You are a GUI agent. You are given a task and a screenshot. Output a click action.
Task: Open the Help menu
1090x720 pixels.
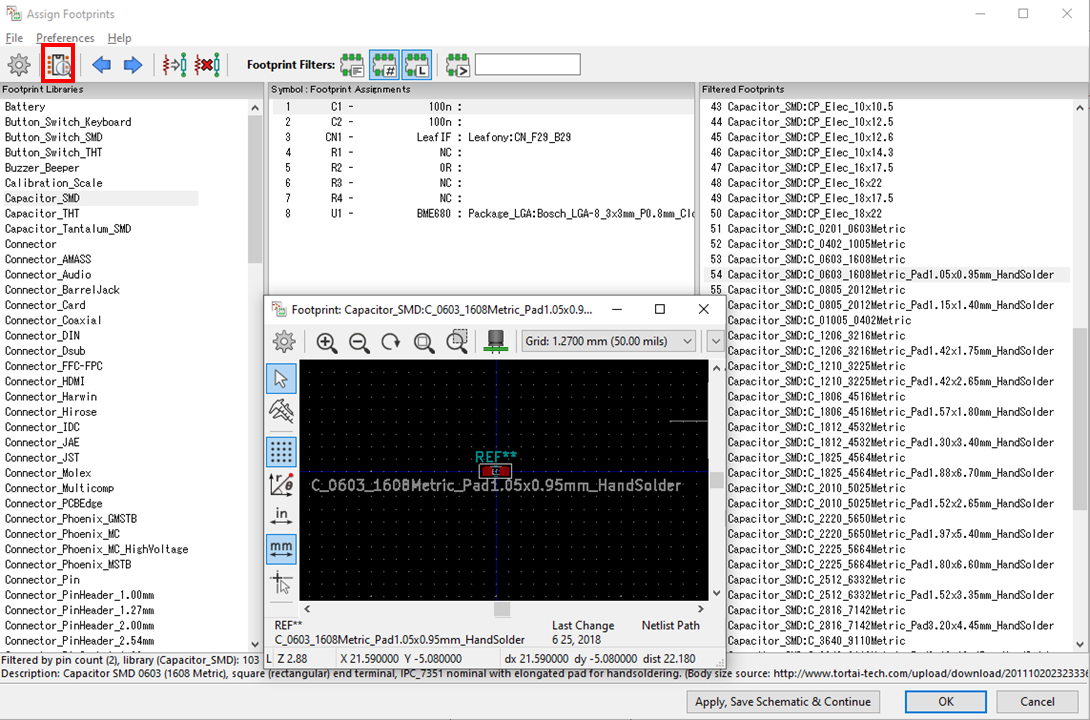point(120,38)
